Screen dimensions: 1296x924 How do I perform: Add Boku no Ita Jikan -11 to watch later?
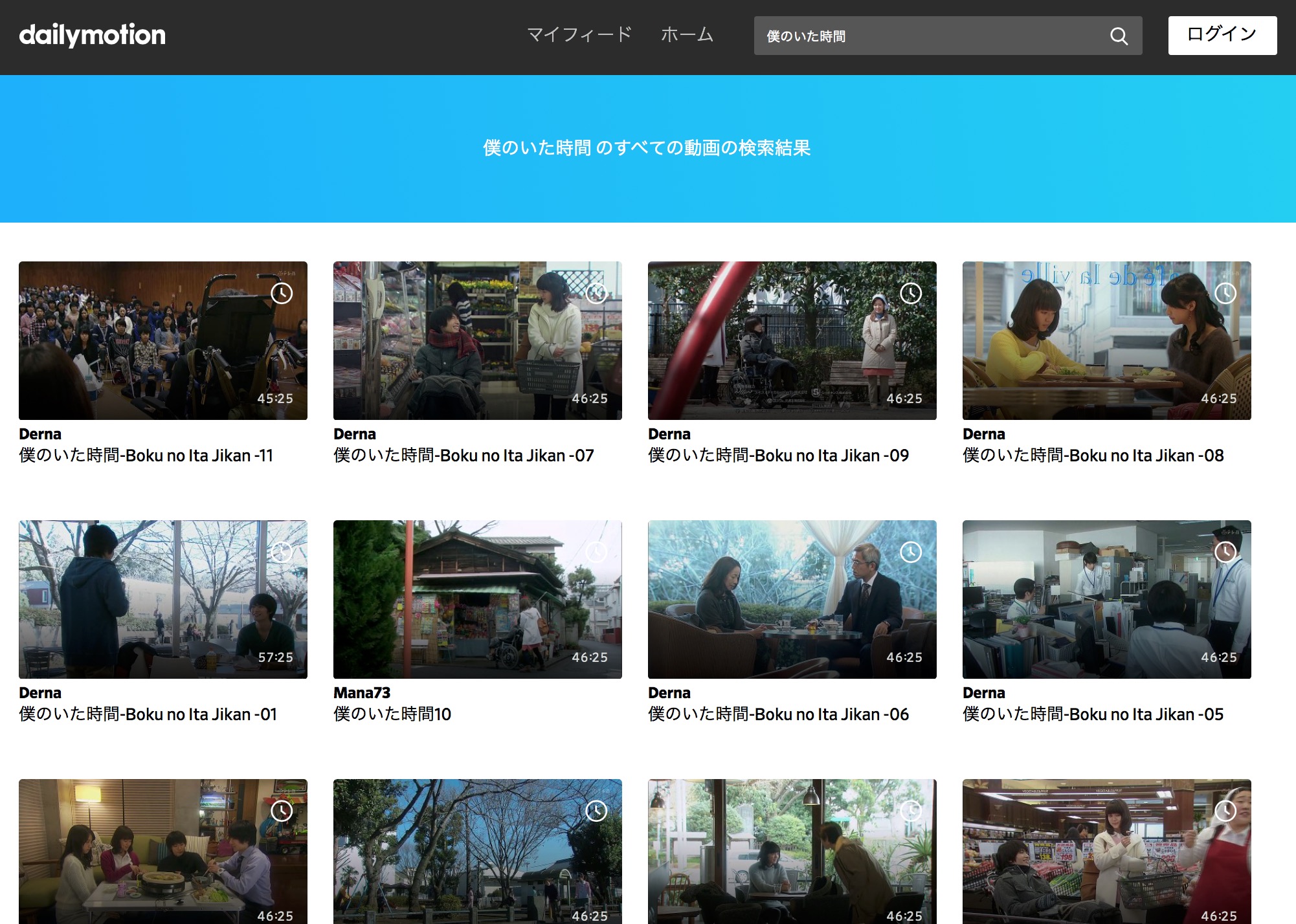pyautogui.click(x=282, y=294)
